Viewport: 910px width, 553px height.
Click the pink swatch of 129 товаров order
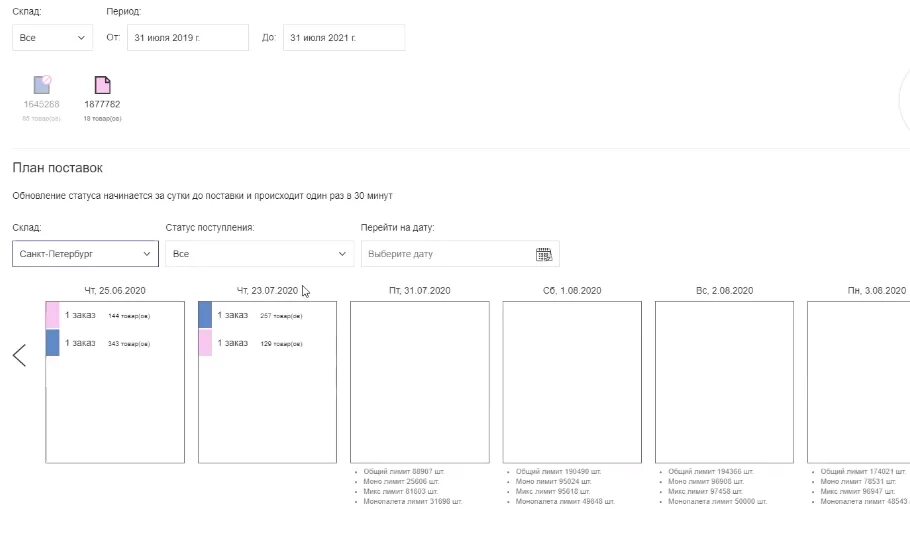pos(205,342)
